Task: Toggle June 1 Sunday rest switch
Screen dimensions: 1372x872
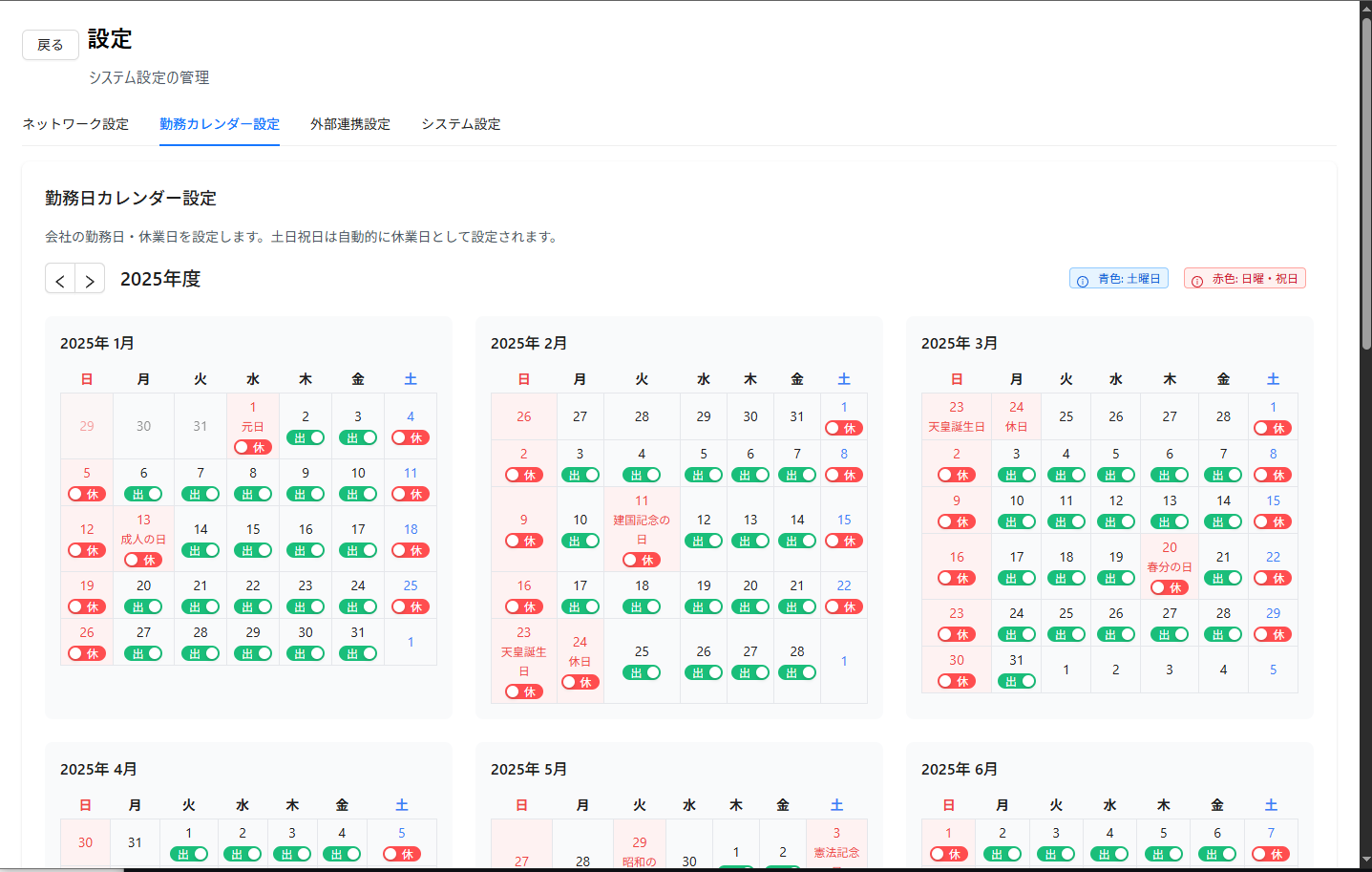Action: click(x=948, y=854)
